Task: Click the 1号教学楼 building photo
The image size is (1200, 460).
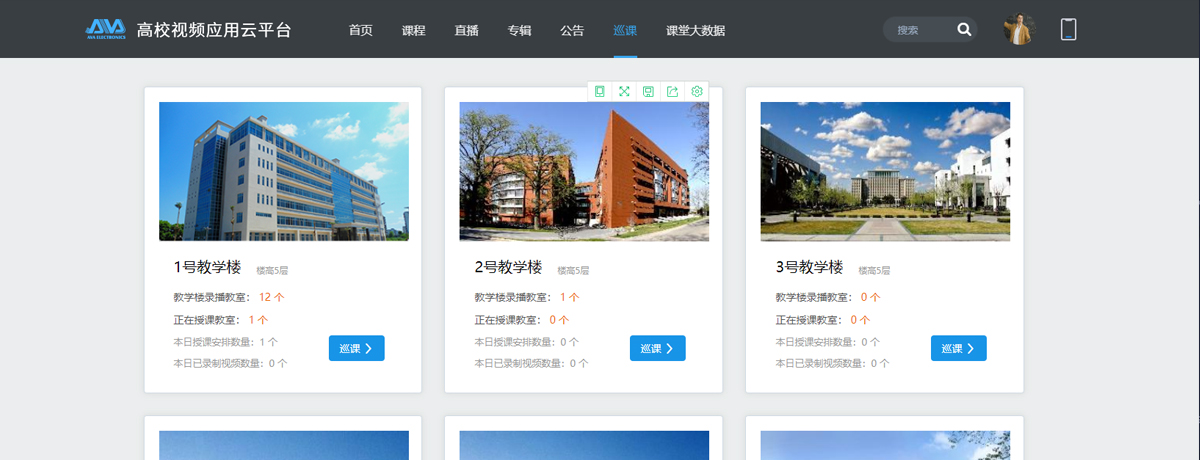Action: click(x=284, y=171)
